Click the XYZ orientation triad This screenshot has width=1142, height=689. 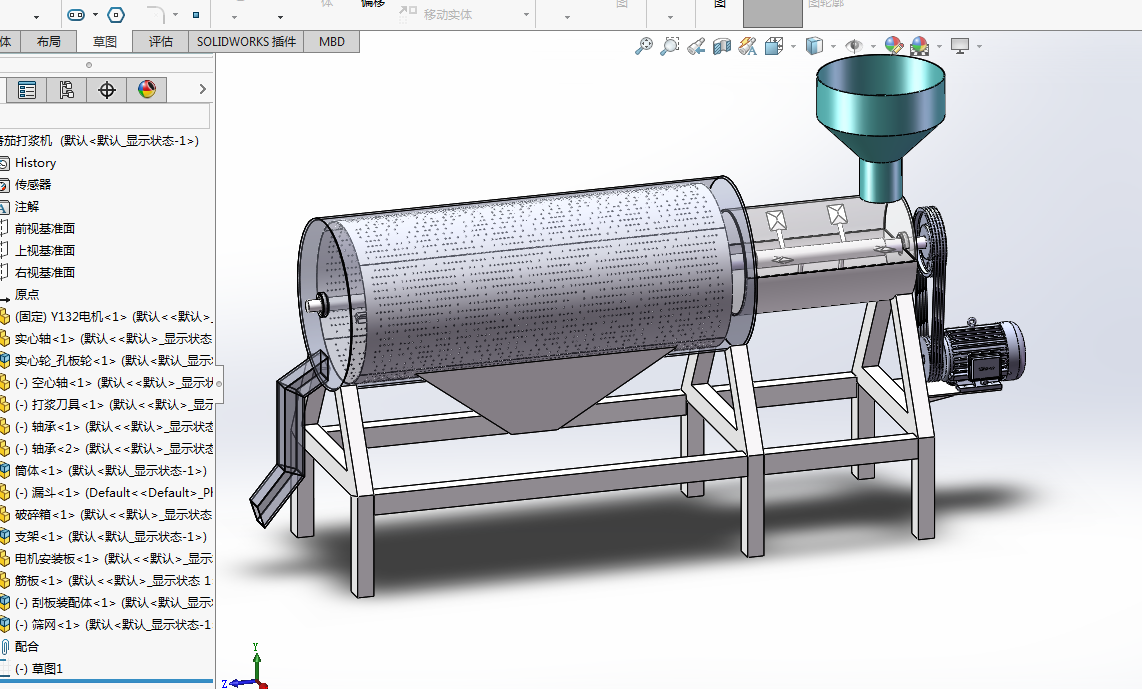click(x=246, y=666)
